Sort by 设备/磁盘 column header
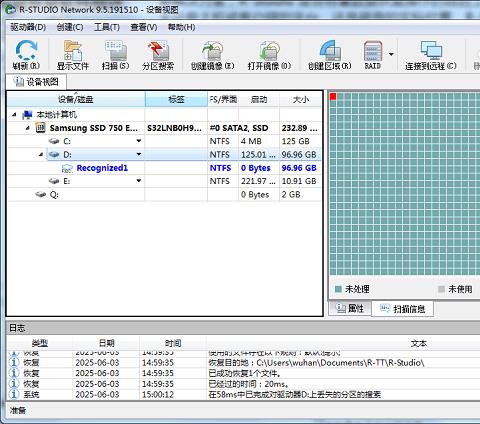 point(76,99)
